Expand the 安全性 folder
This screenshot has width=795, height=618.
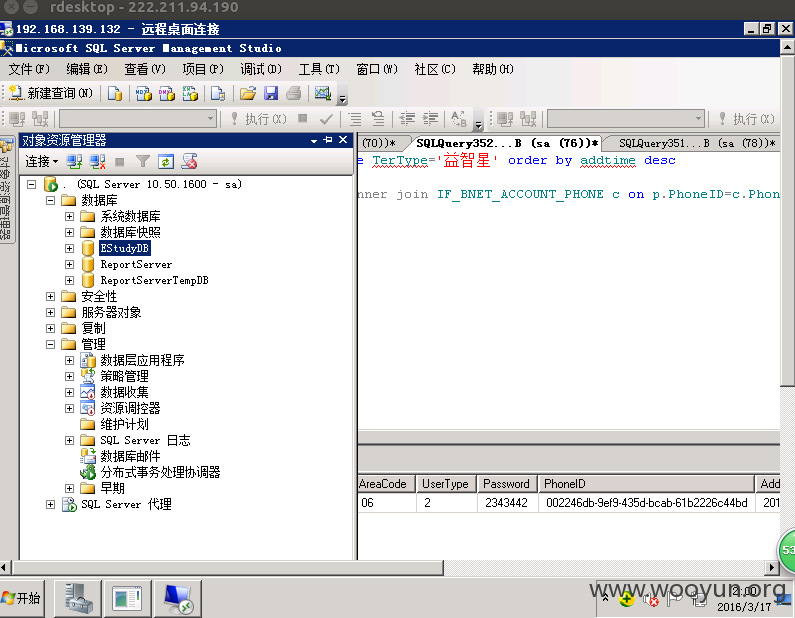[x=50, y=297]
